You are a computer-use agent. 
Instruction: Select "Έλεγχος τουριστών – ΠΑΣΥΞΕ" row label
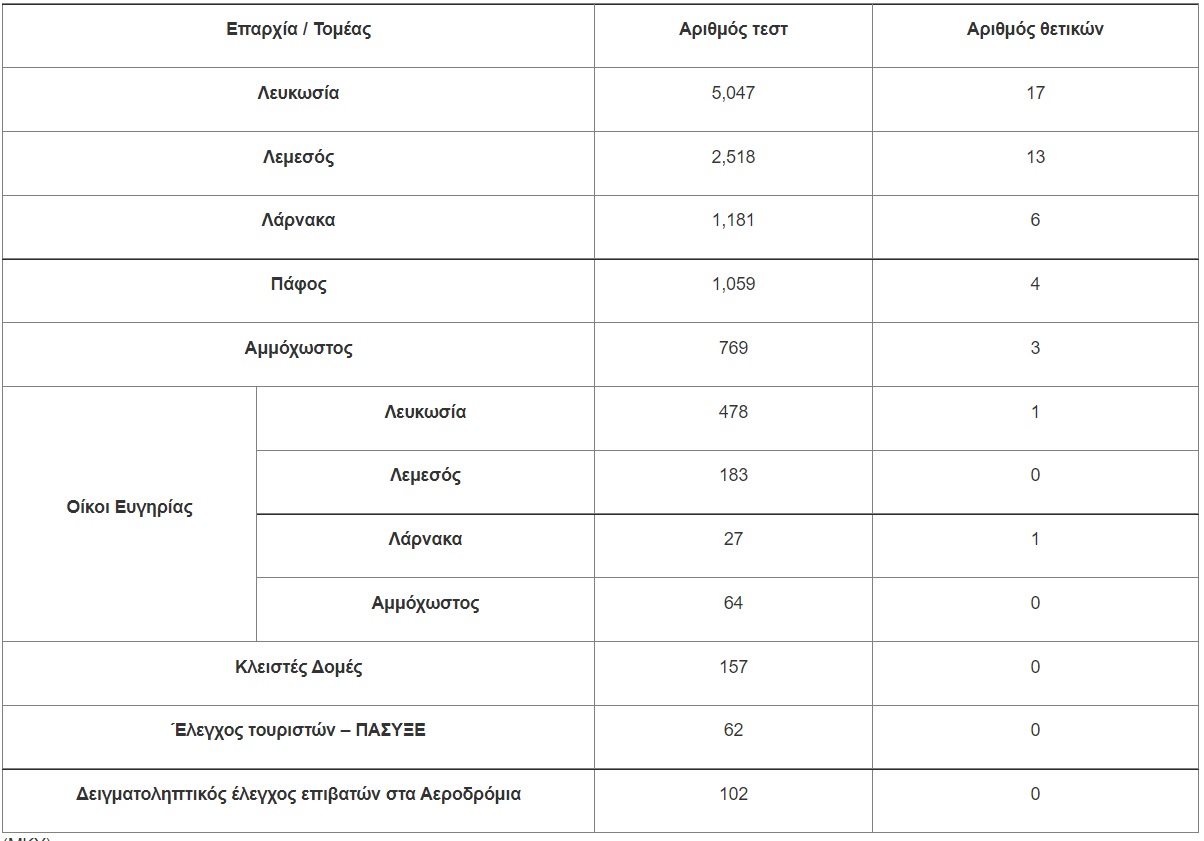pyautogui.click(x=298, y=730)
